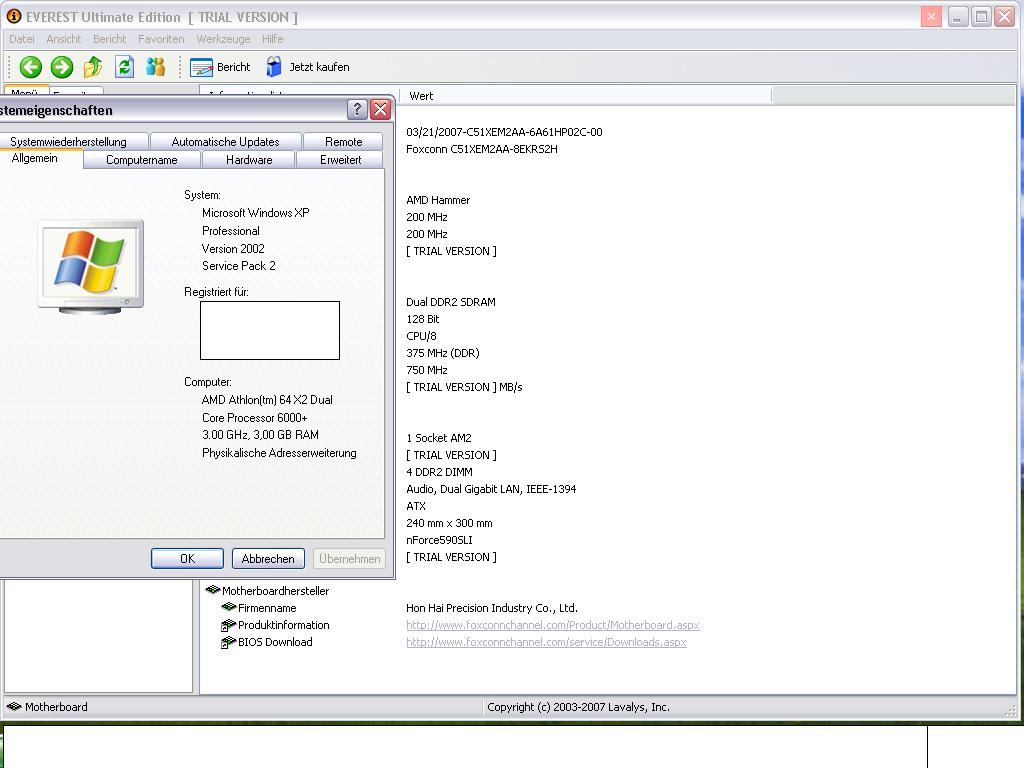
Task: Open the Remote tab
Action: 344,142
